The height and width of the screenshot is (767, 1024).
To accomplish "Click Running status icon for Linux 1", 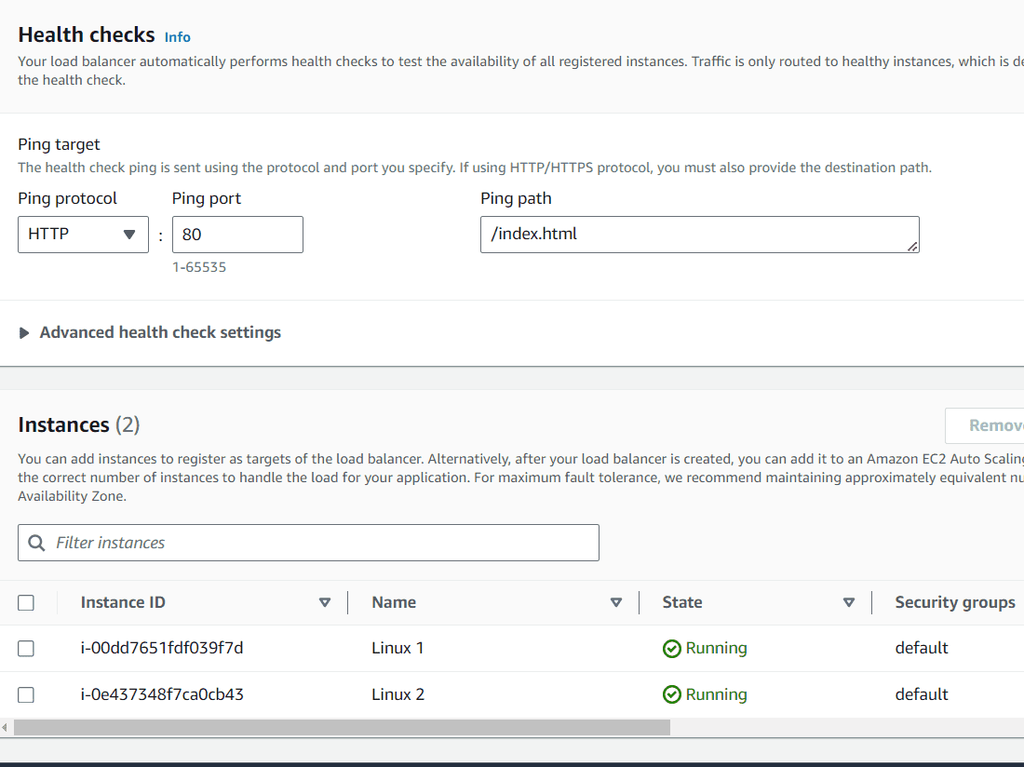I will [x=672, y=649].
